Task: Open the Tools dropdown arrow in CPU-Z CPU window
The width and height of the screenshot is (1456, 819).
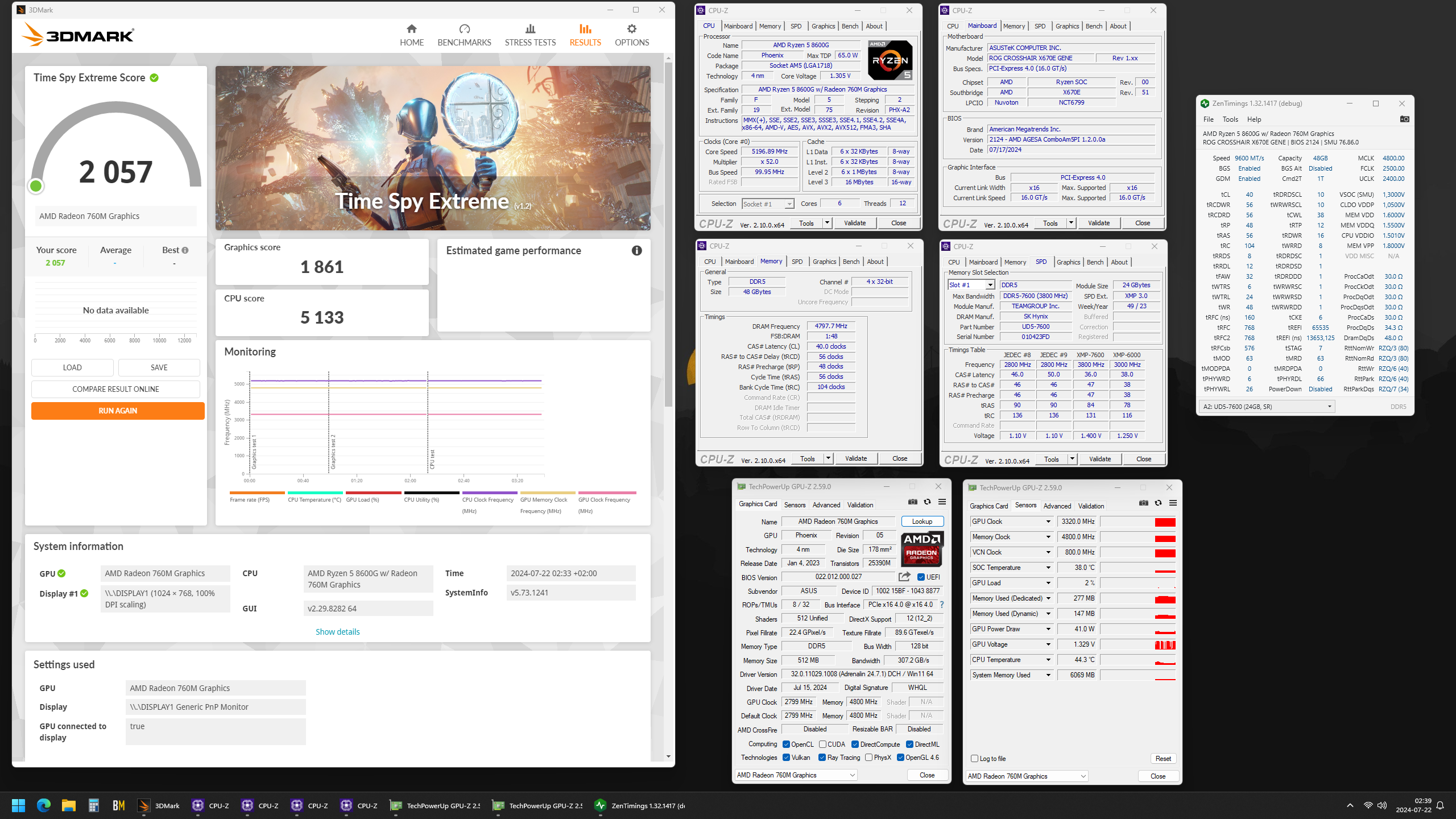Action: [x=827, y=223]
